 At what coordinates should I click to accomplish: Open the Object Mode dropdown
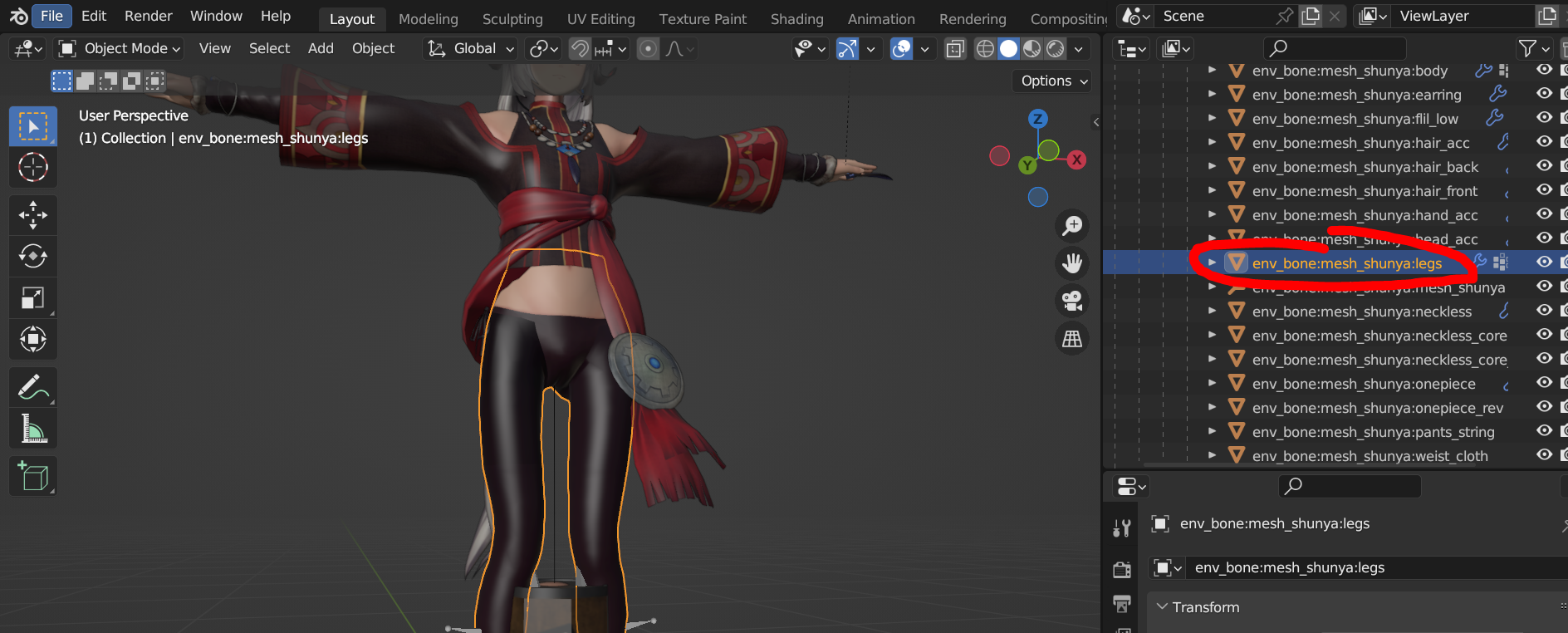point(120,49)
